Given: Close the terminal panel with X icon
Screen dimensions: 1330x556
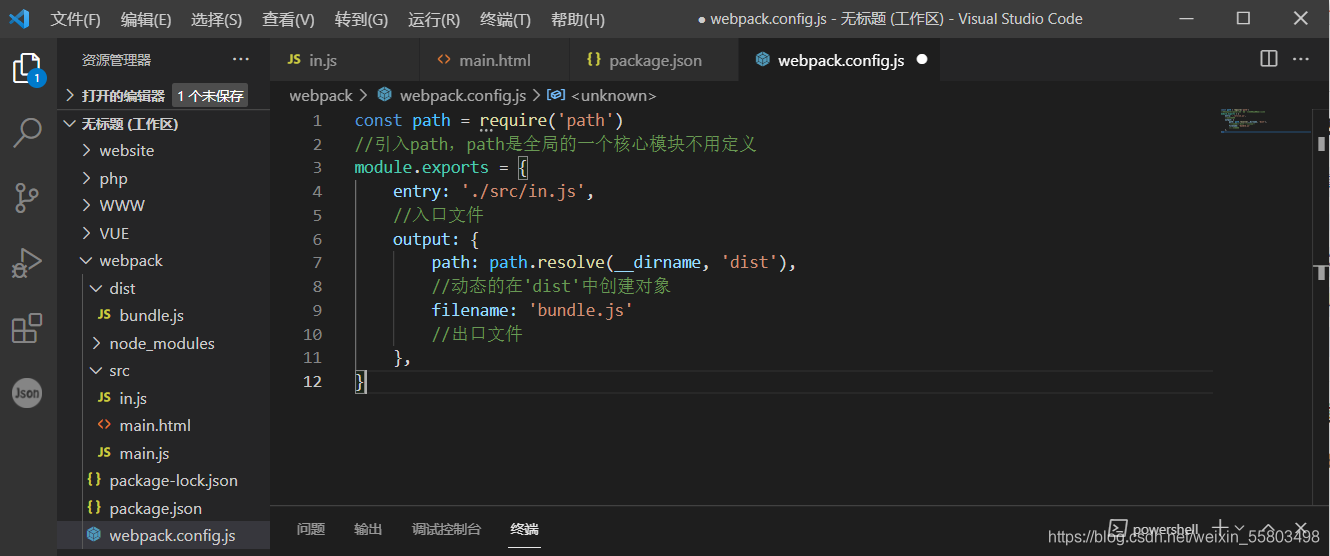Looking at the screenshot, I should point(1300,528).
